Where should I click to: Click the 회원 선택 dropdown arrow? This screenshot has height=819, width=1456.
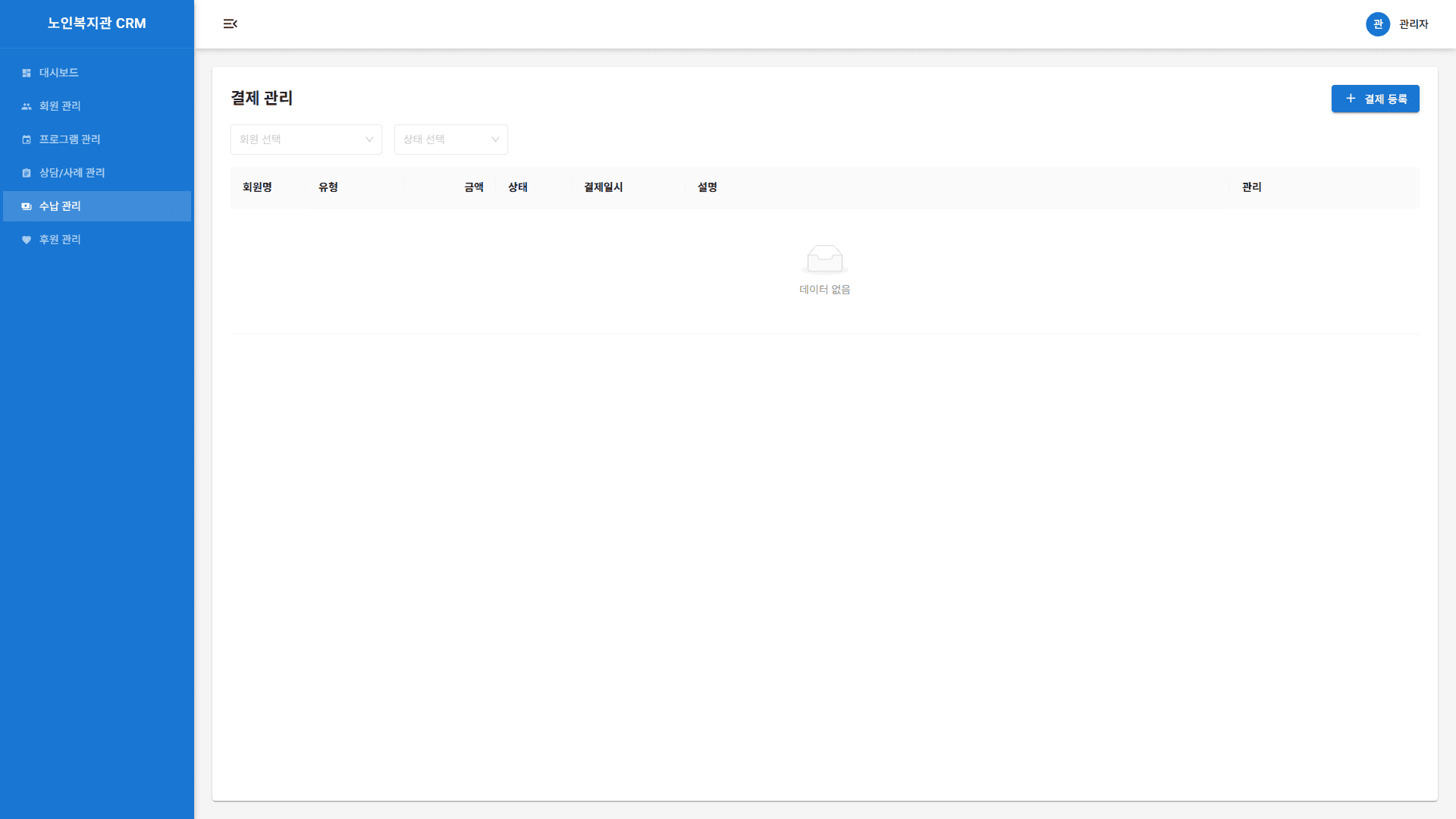369,140
